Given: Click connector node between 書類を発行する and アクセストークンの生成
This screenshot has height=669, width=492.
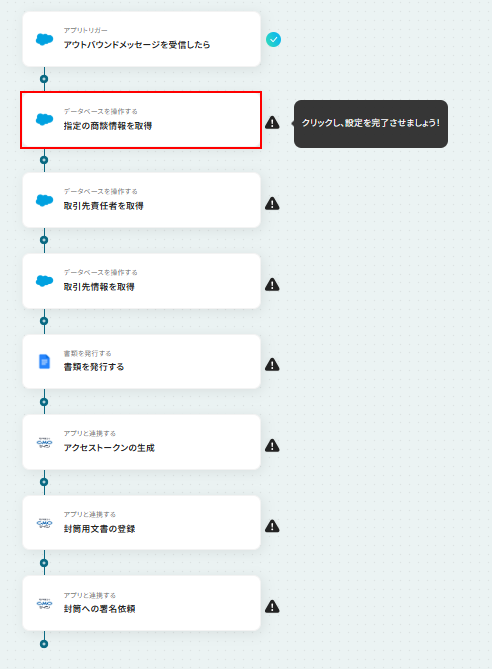Looking at the screenshot, I should tap(44, 402).
